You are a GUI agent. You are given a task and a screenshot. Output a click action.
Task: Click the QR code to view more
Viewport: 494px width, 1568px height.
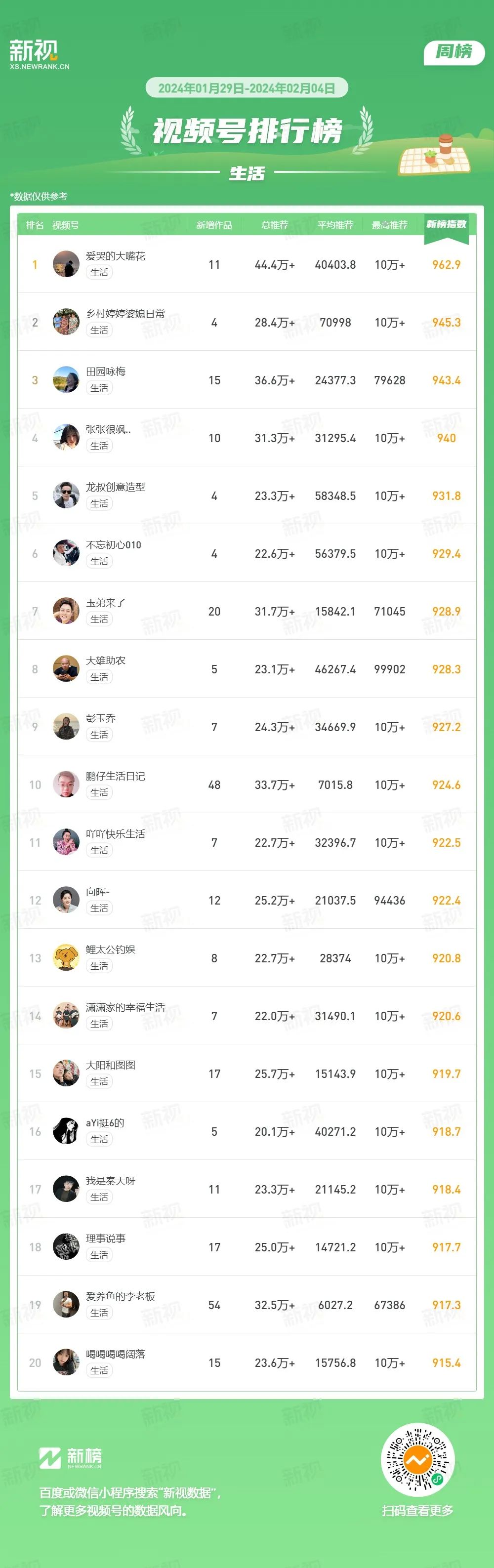pos(417,1459)
